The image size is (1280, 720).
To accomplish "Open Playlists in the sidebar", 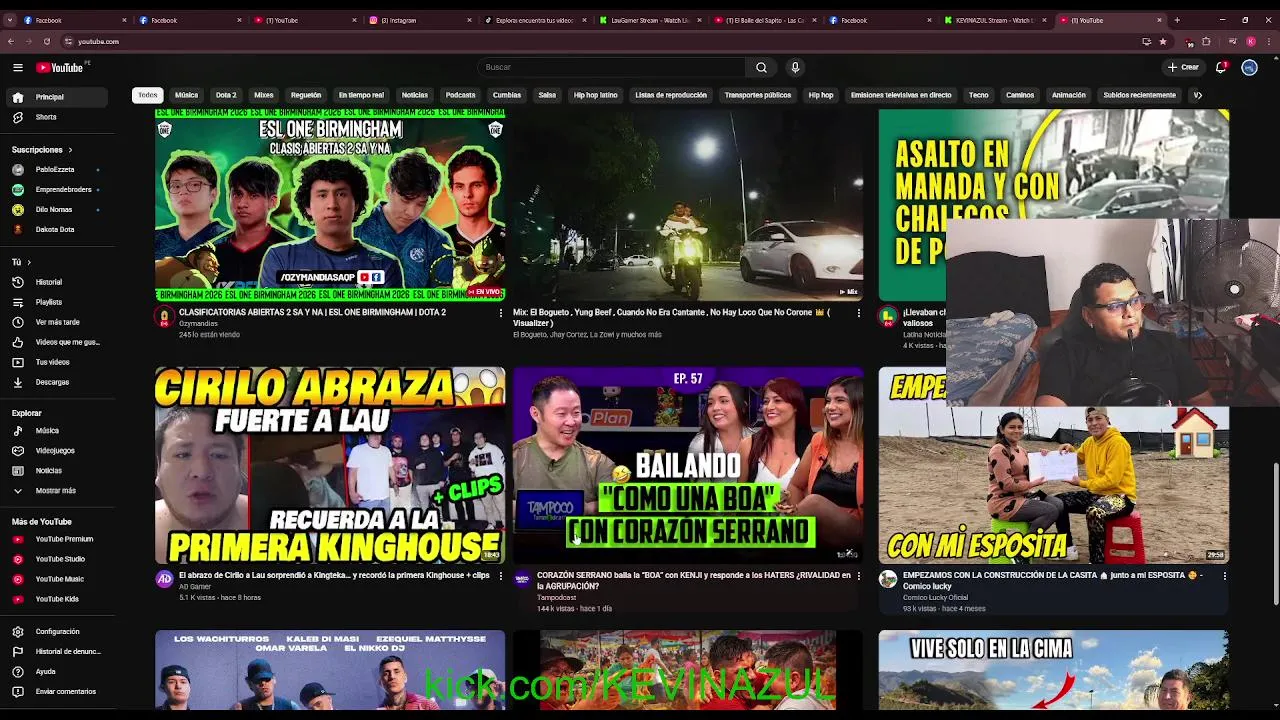I will 55,302.
